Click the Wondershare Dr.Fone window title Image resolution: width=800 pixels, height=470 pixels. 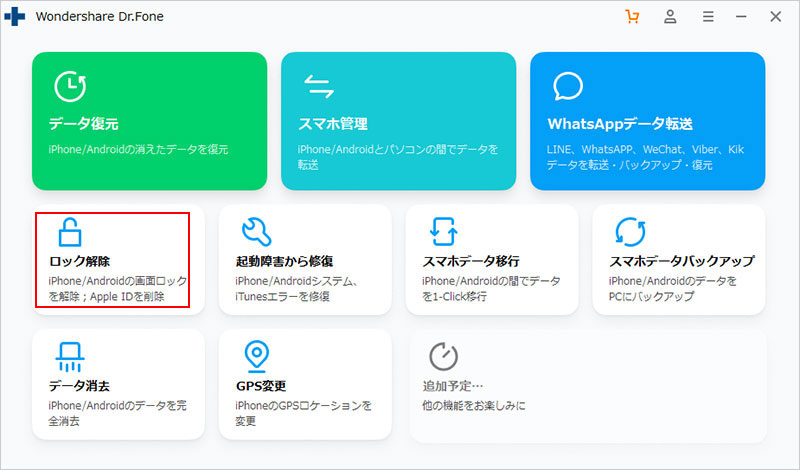point(99,16)
